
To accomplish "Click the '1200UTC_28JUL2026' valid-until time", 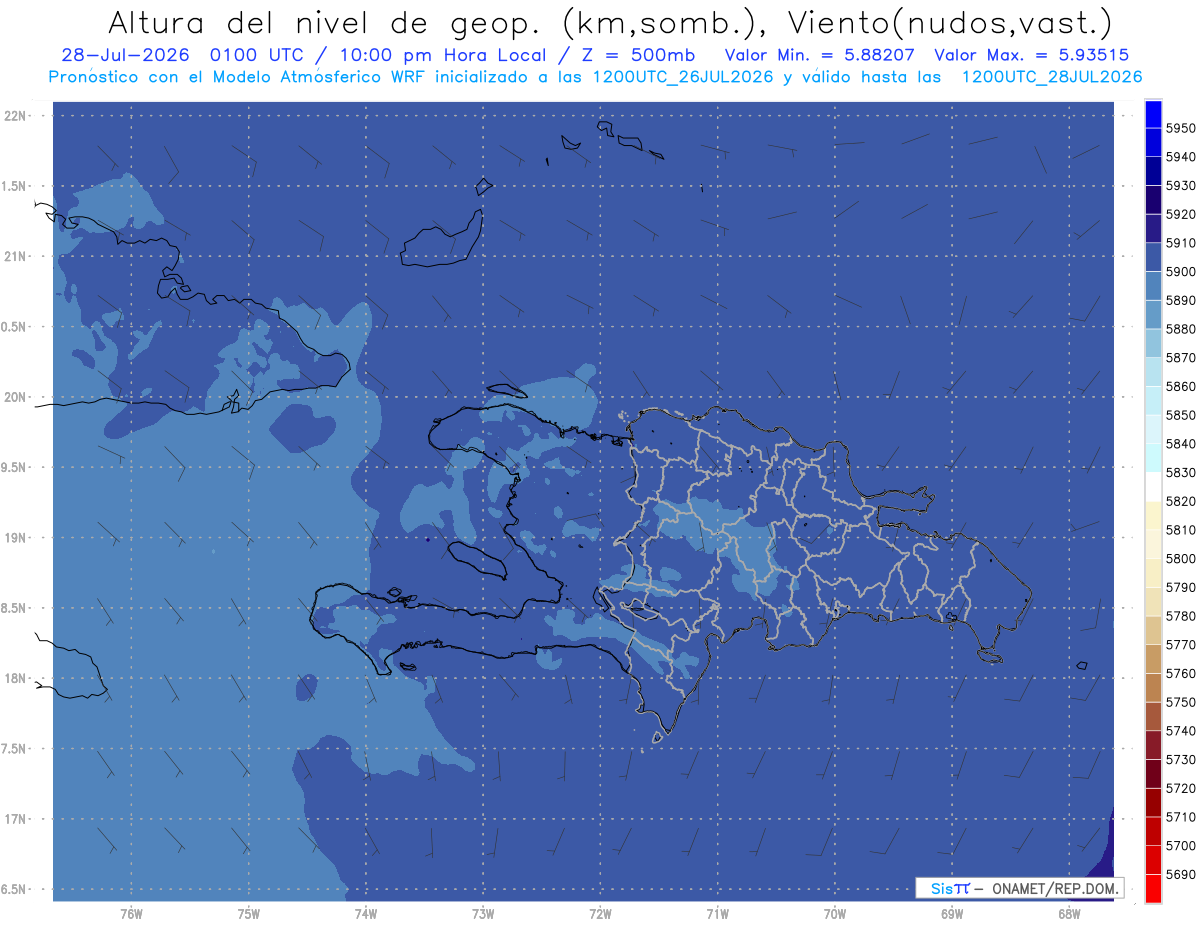I will 1051,77.
